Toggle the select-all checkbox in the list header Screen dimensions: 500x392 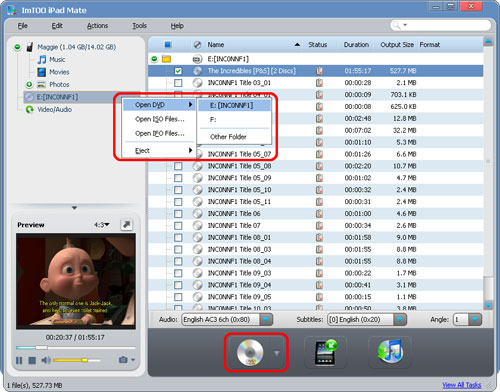point(168,45)
